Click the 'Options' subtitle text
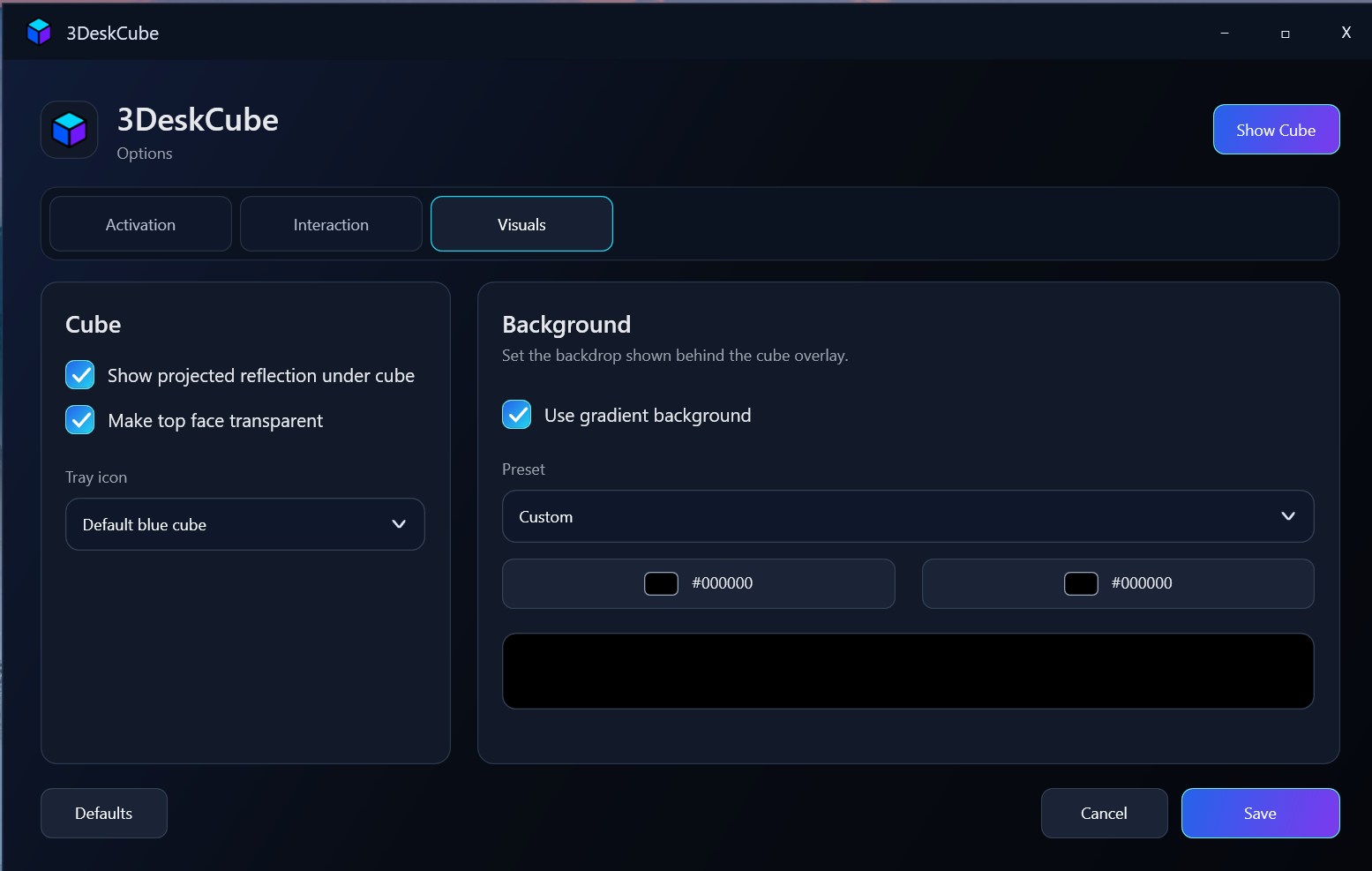Screen dimensions: 1372x871 [x=145, y=154]
